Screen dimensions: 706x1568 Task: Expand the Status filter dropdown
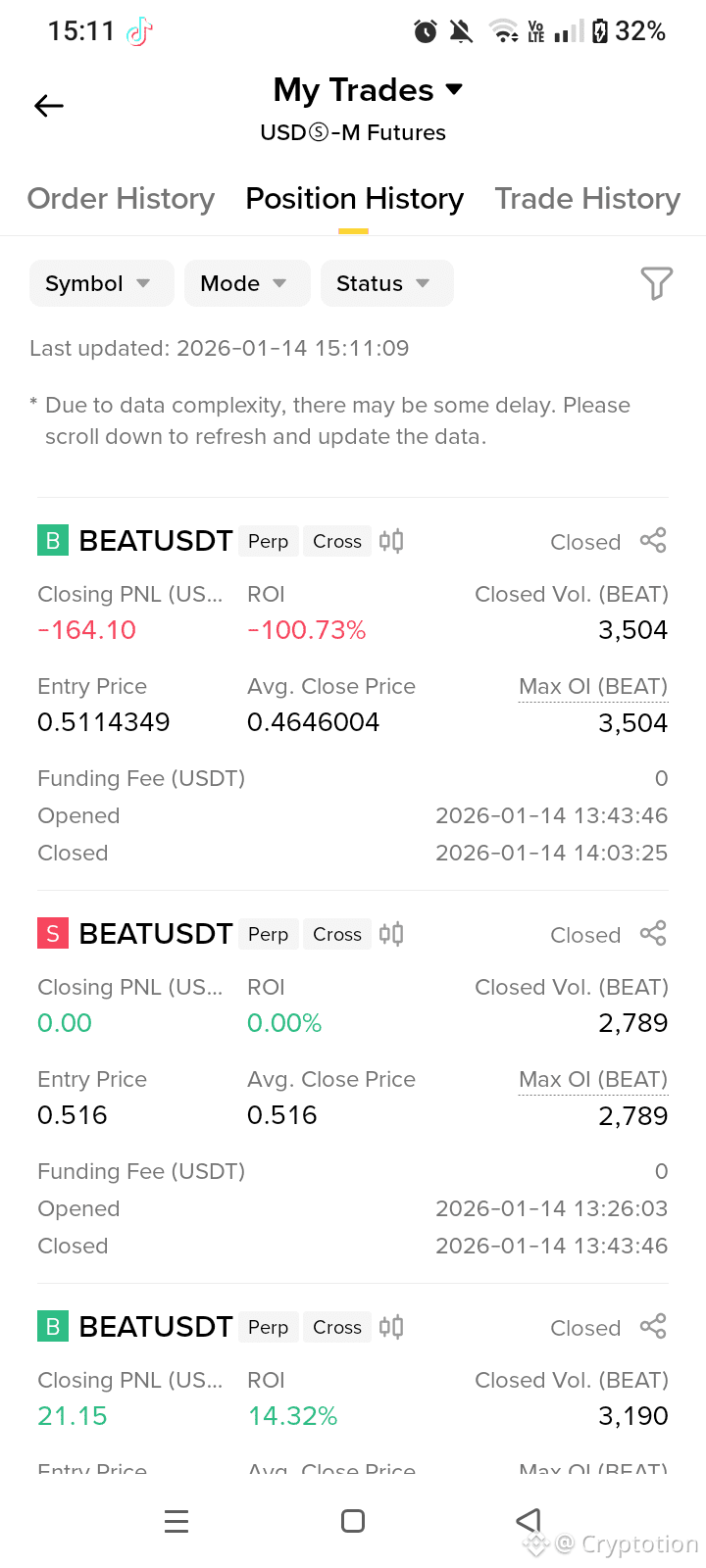coord(387,283)
